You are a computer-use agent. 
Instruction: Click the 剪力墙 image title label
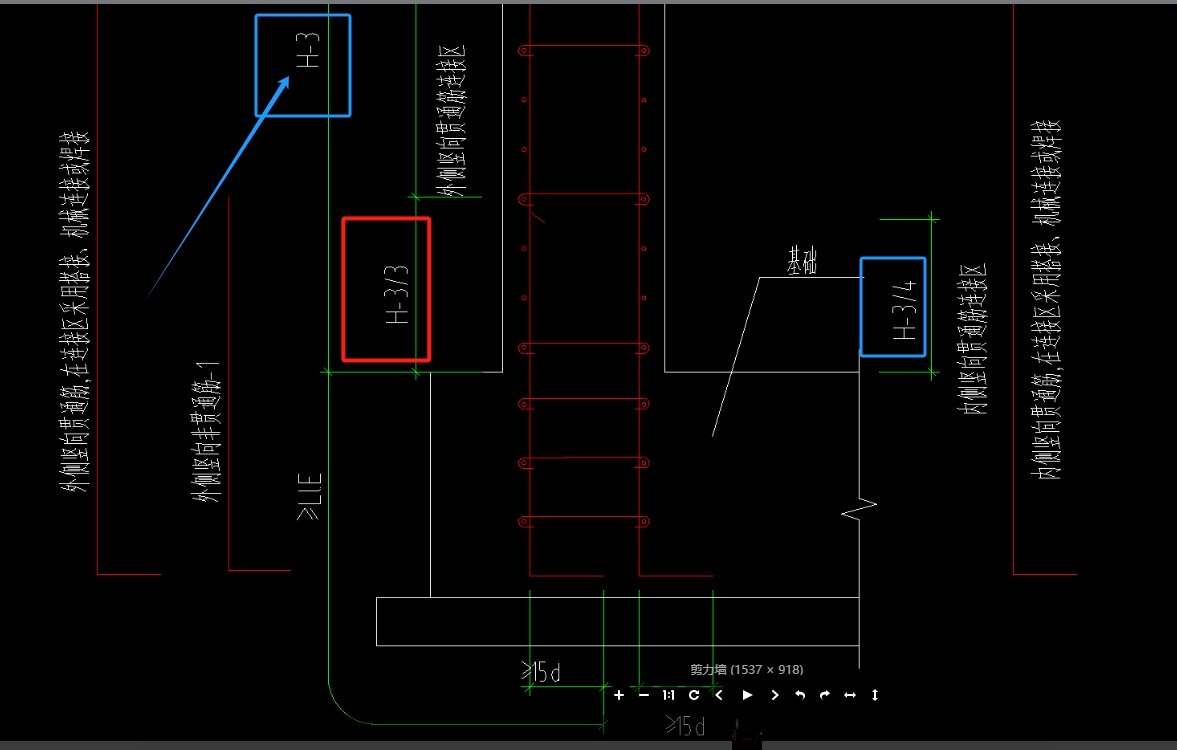click(747, 669)
